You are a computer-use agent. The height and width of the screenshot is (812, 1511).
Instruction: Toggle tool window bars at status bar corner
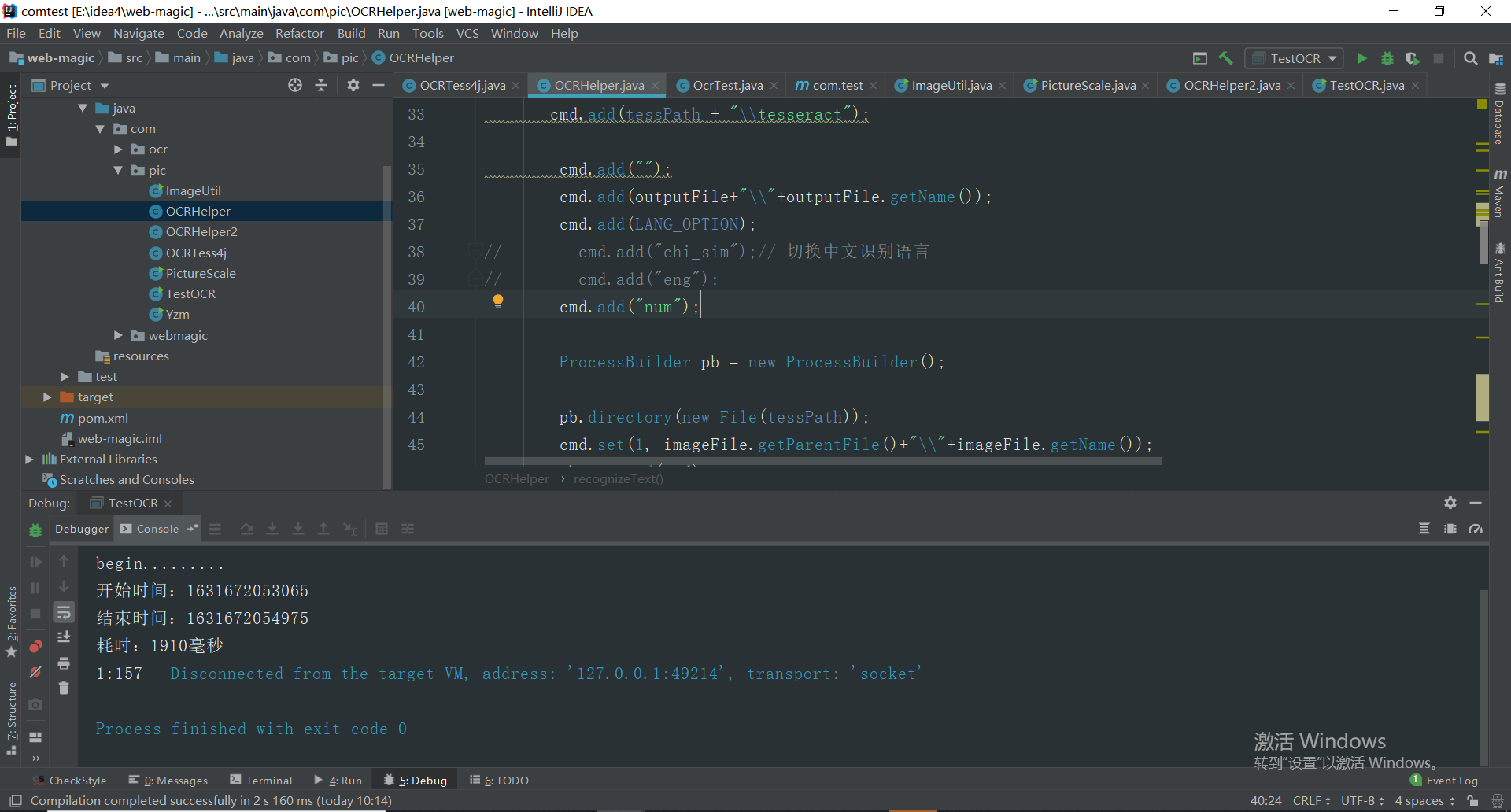coord(16,801)
